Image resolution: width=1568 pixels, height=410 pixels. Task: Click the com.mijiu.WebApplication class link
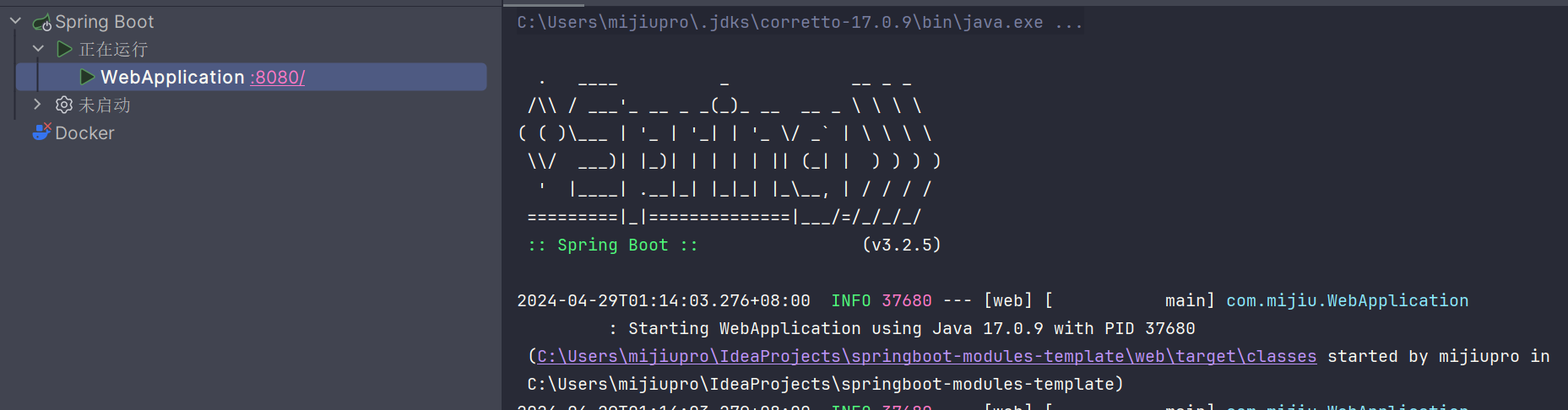coord(1347,300)
